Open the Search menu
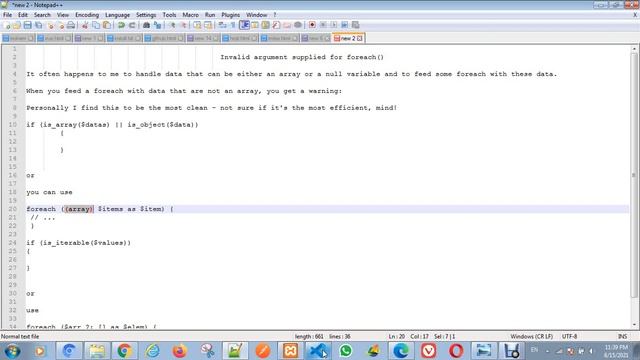The height and width of the screenshot is (360, 640). (42, 15)
